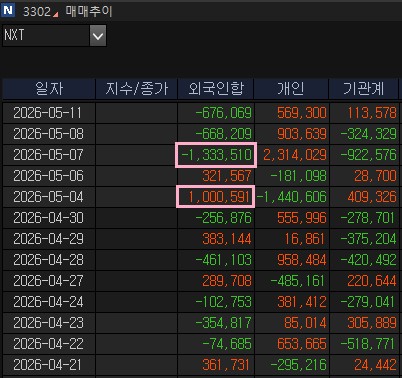Click institution value 305,889
The image size is (402, 378).
coord(372,323)
